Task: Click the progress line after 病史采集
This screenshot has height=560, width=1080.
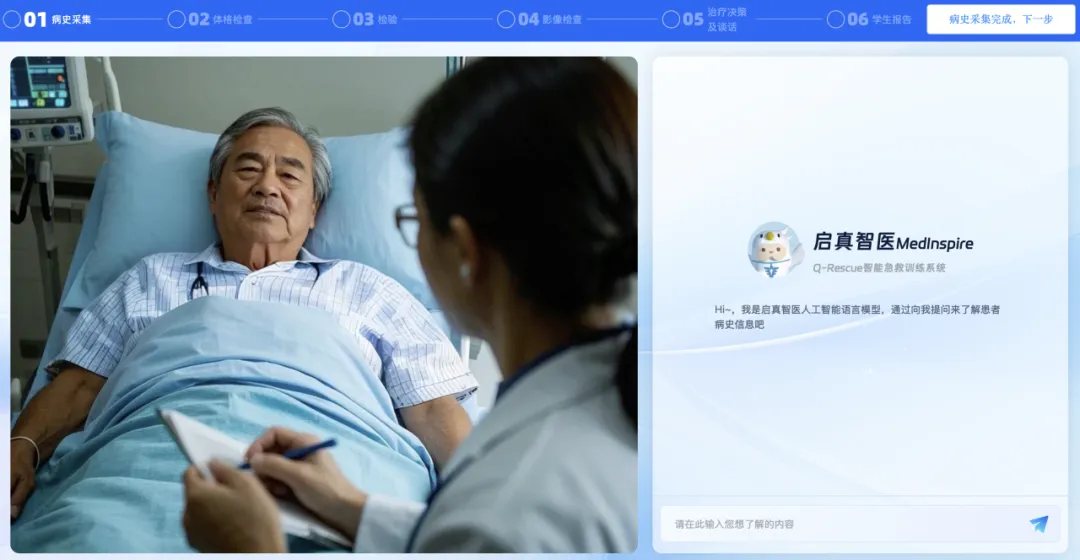Action: tap(130, 19)
